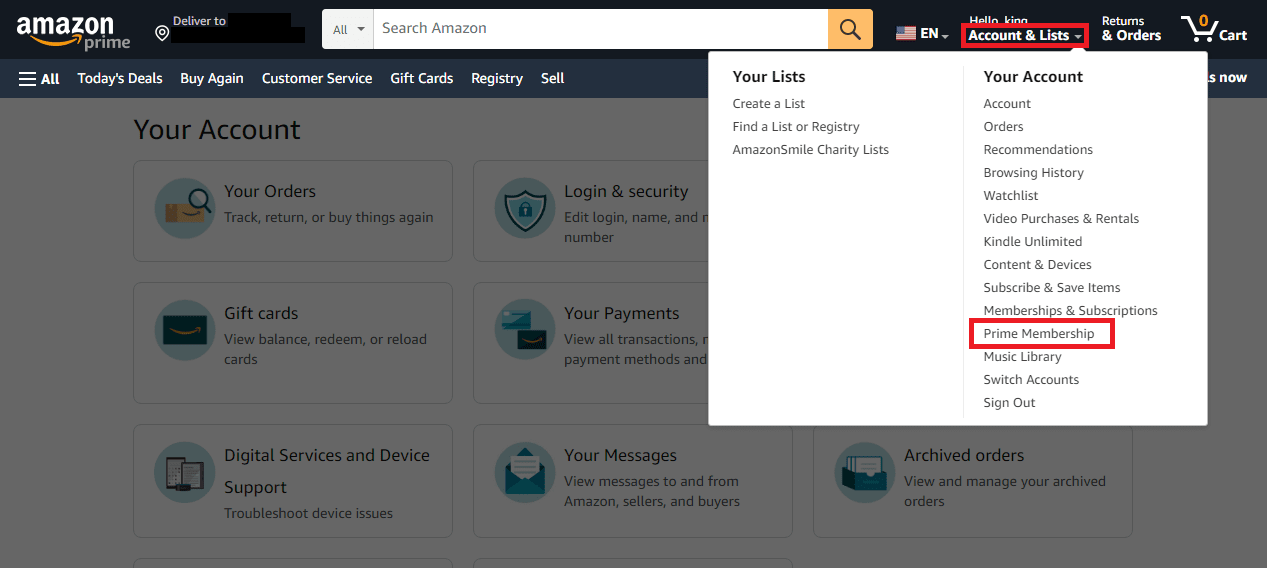
Task: Click the Your Payments card icon
Action: pos(524,332)
